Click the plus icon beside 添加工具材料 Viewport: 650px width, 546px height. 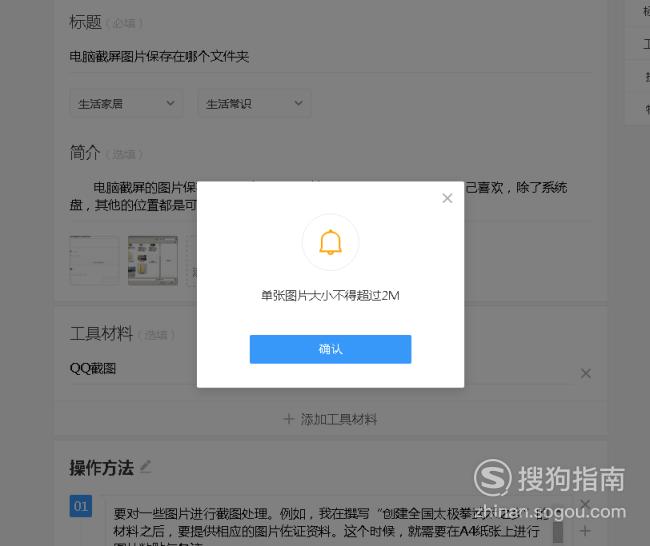[x=289, y=419]
